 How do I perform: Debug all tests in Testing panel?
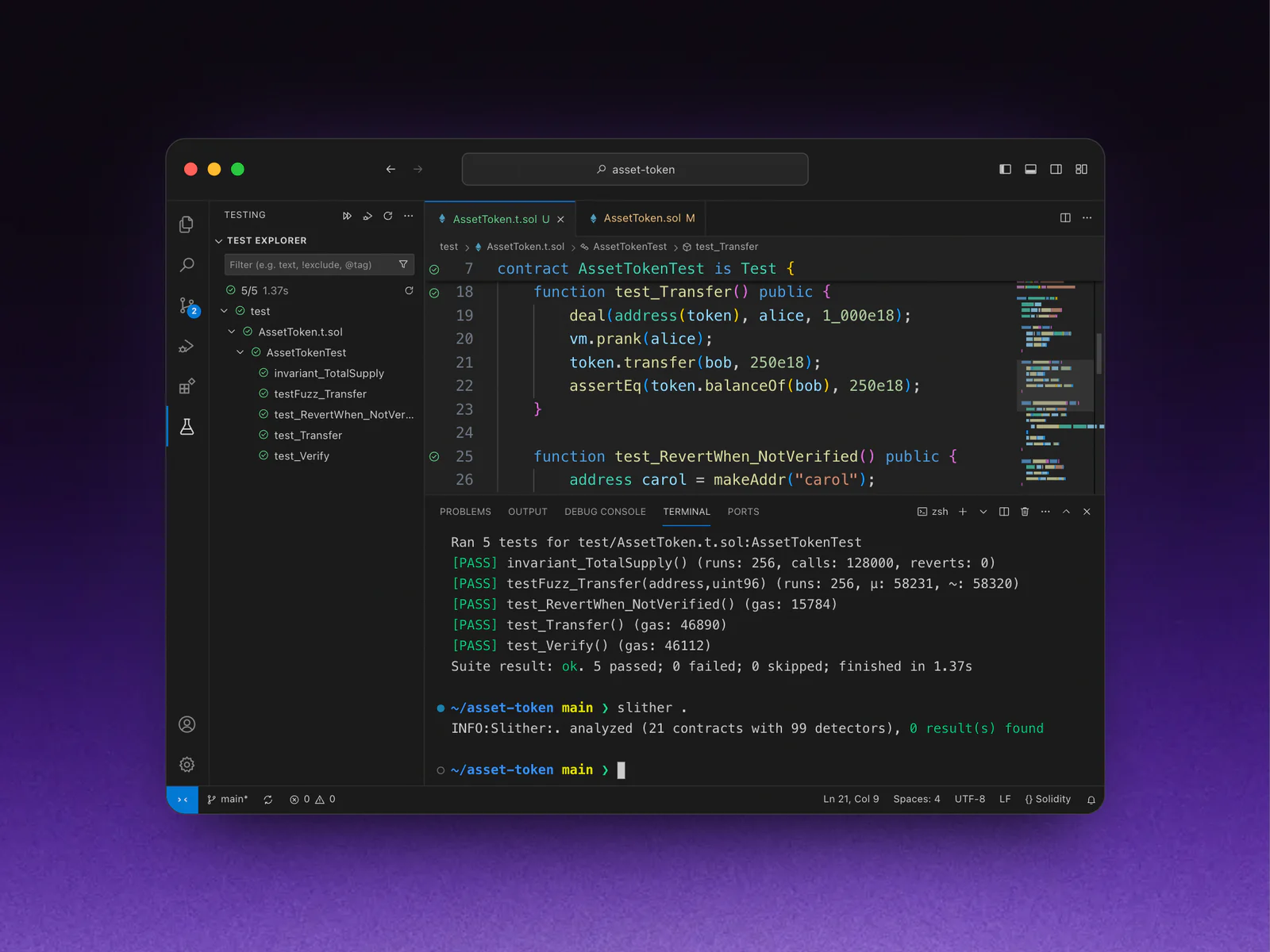[368, 216]
